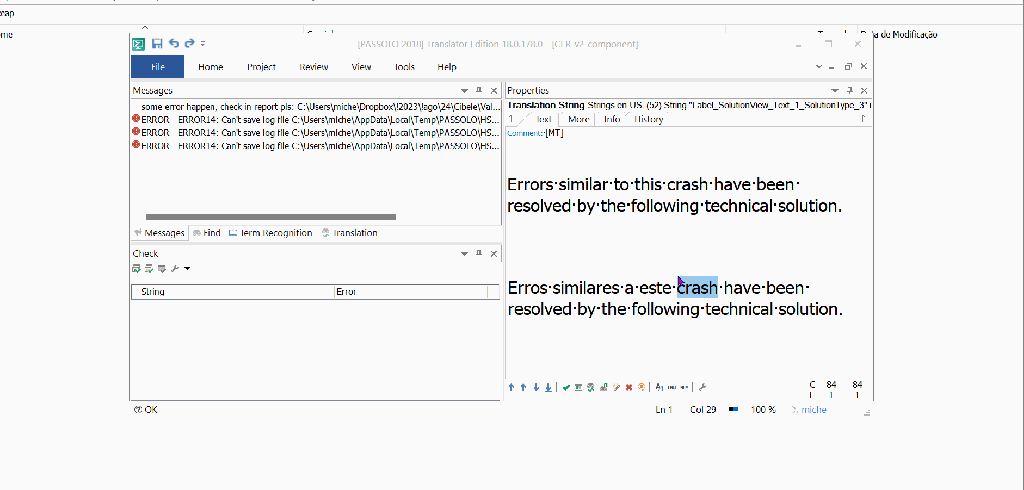
Task: Open the Home ribbon tab
Action: (x=210, y=67)
